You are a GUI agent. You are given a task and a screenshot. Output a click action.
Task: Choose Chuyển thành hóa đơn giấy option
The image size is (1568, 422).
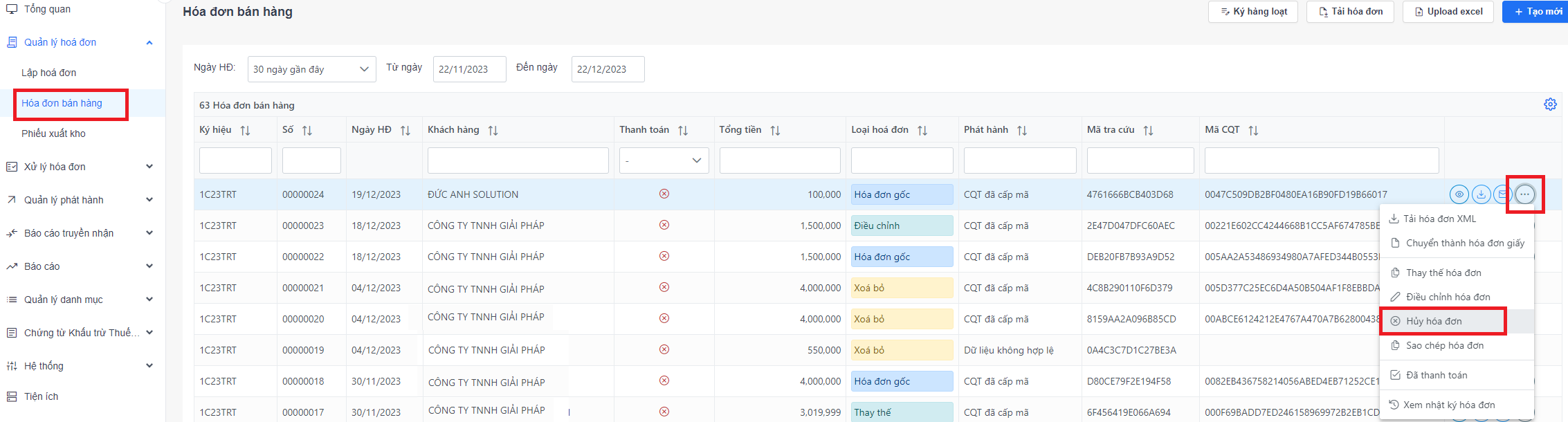[1457, 243]
